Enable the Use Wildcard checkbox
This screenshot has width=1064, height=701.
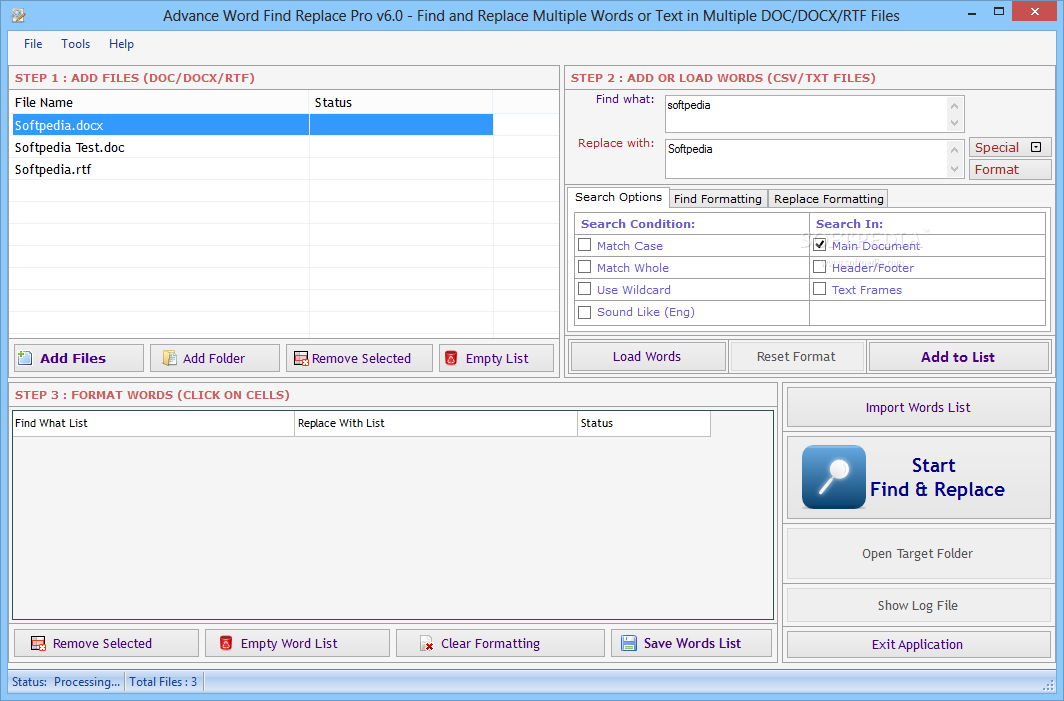click(x=584, y=289)
